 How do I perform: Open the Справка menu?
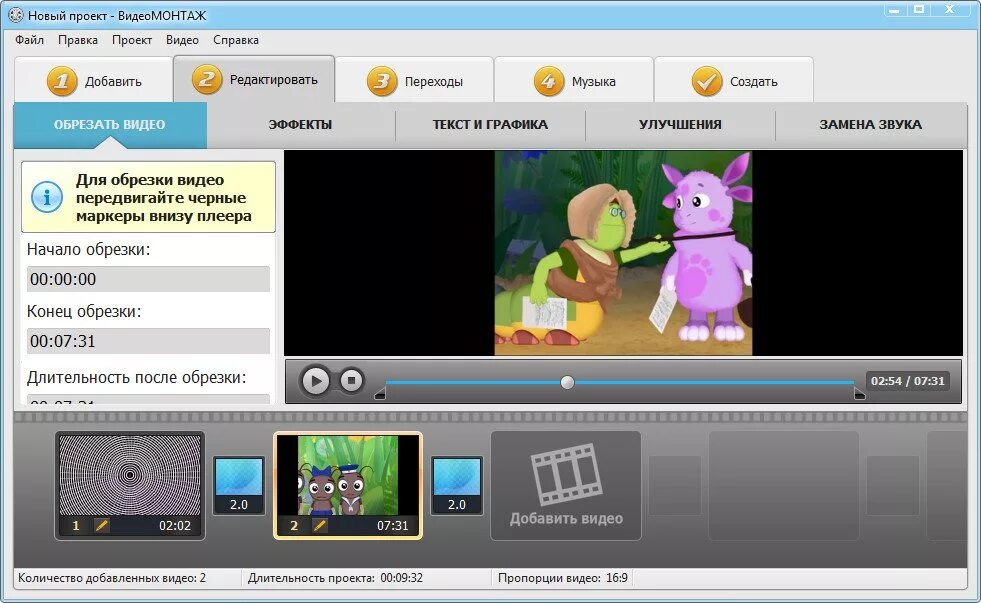236,40
